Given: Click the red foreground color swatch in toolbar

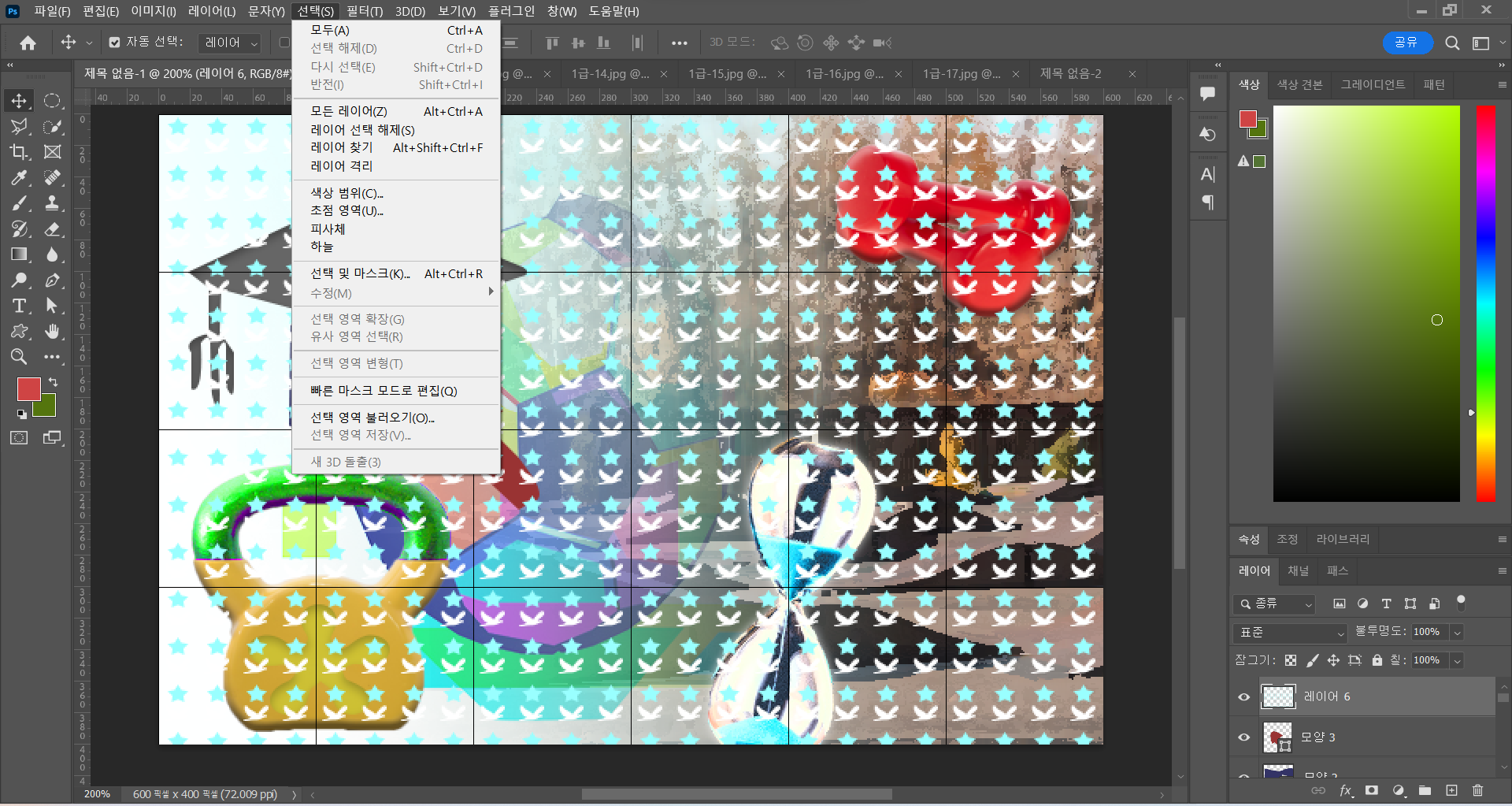Looking at the screenshot, I should pyautogui.click(x=28, y=388).
